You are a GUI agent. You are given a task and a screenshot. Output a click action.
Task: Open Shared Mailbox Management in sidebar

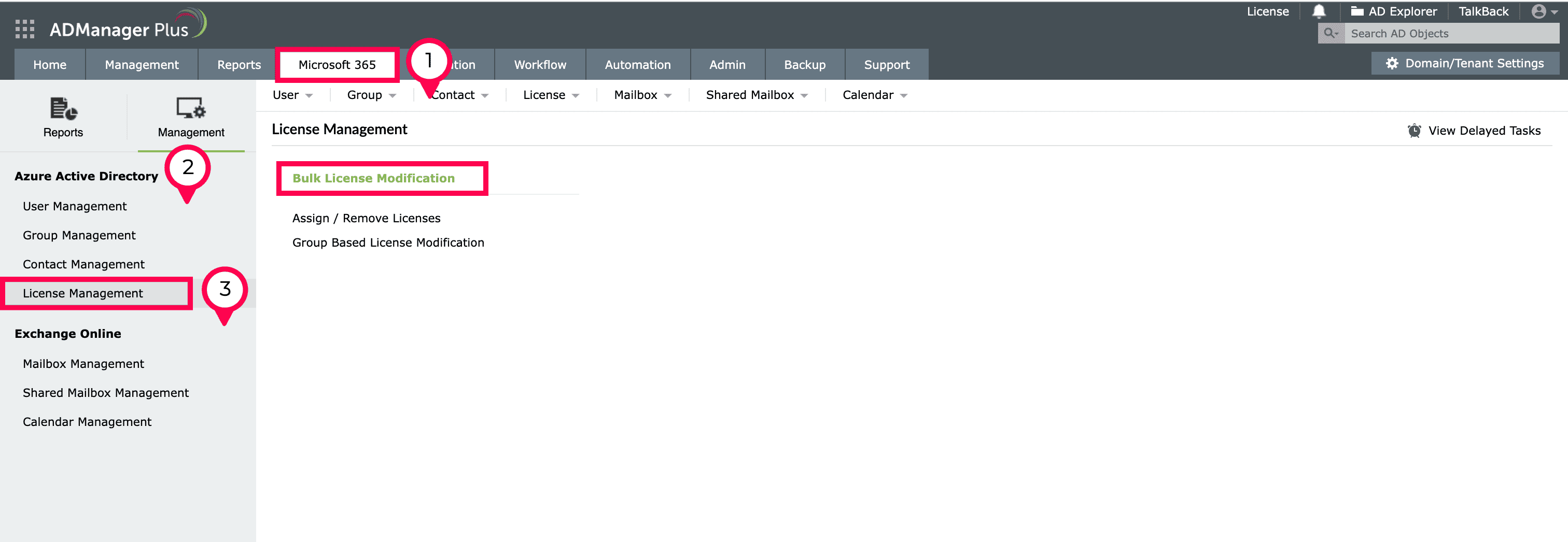coord(105,393)
